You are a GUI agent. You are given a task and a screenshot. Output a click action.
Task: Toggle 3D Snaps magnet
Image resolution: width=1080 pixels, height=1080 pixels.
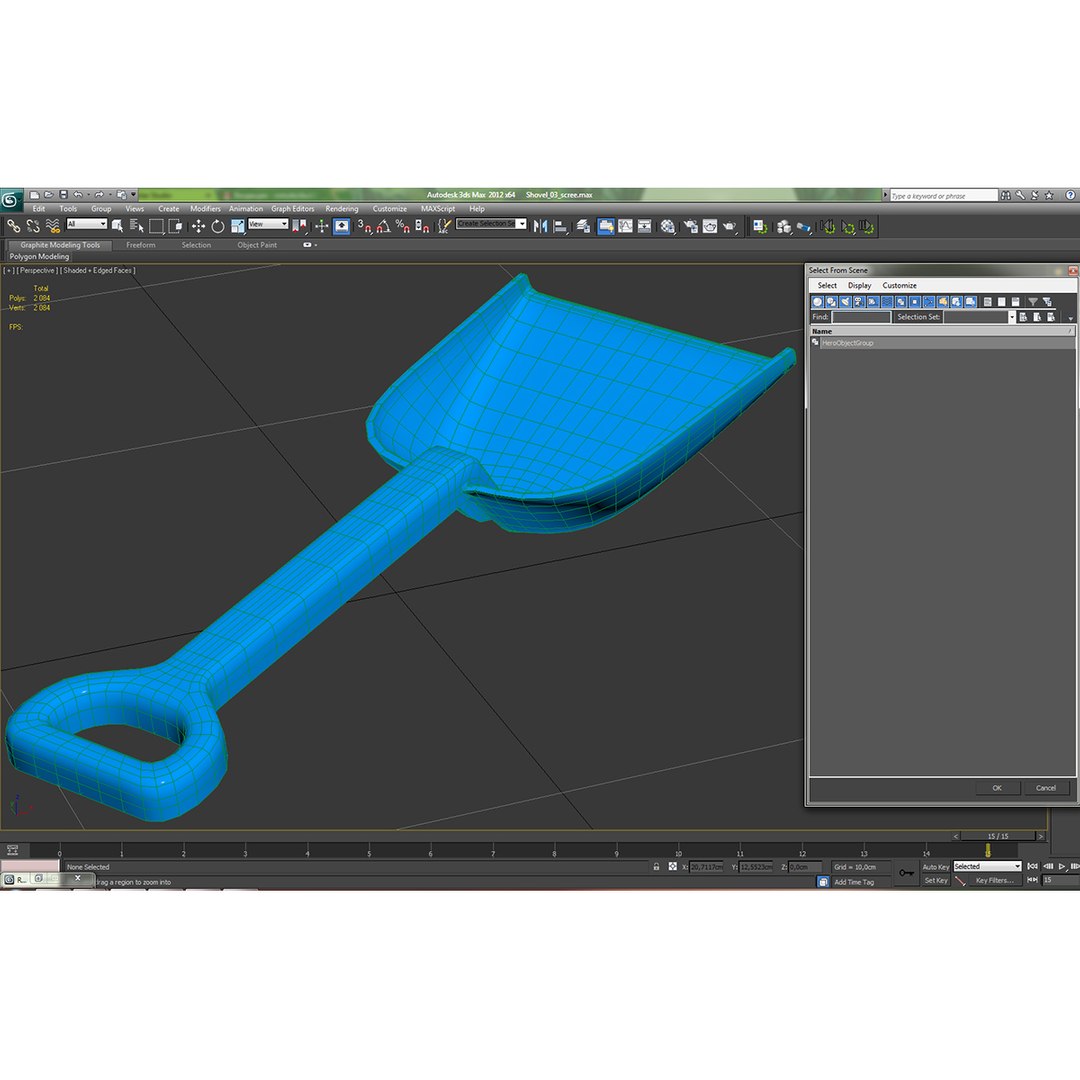point(365,226)
